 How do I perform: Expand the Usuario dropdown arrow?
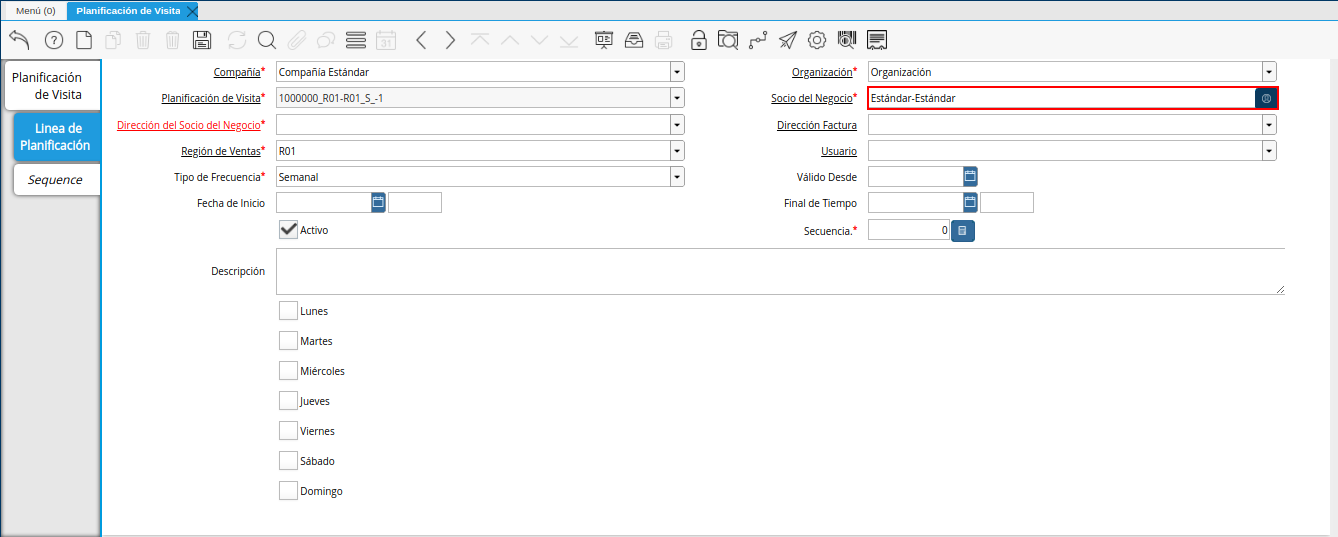click(x=1269, y=150)
